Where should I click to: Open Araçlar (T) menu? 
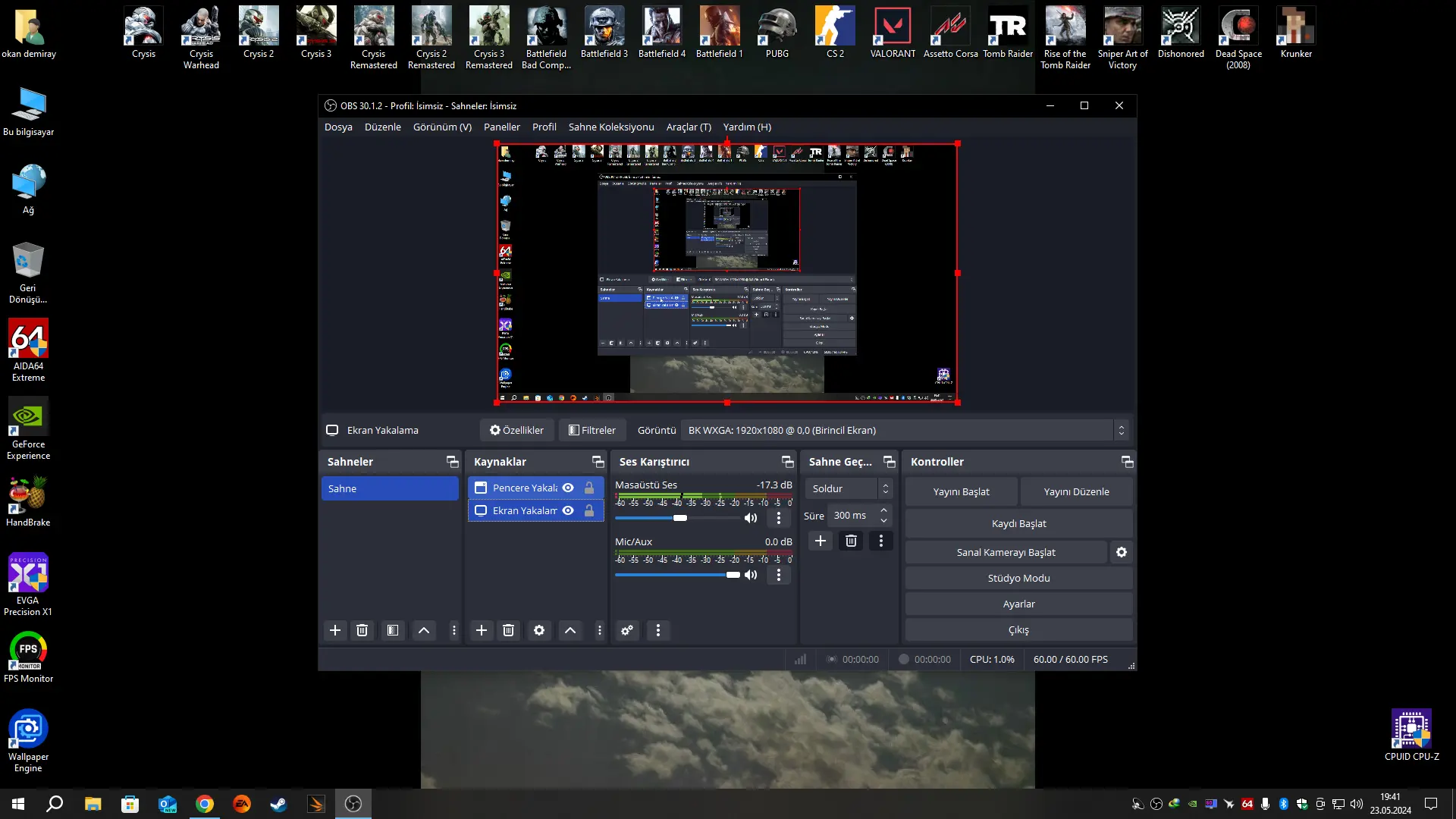[x=689, y=127]
